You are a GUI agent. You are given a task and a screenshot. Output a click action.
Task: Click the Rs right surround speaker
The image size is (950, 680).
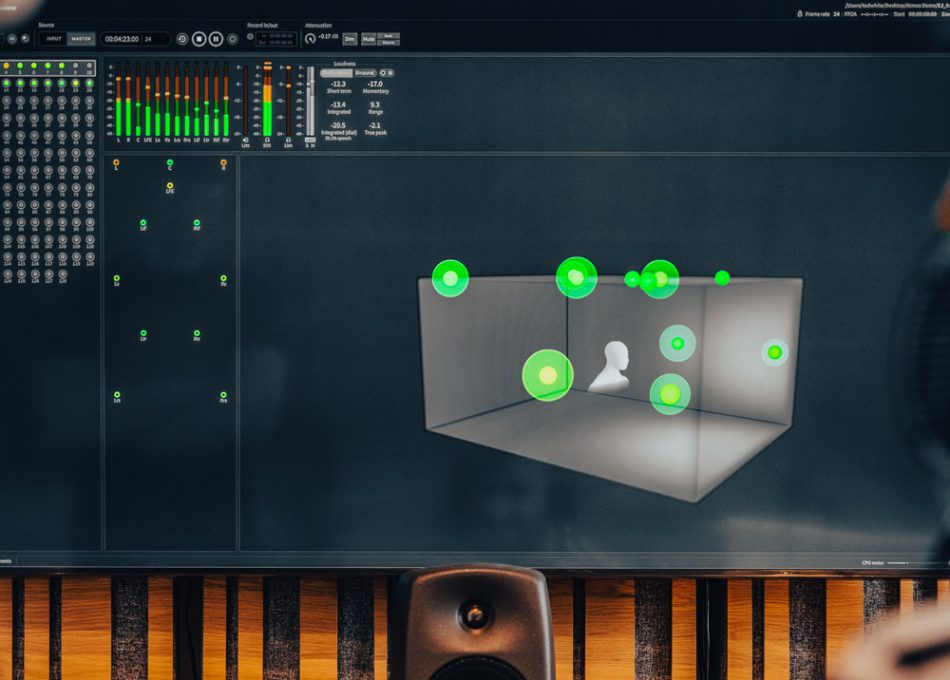coord(224,279)
